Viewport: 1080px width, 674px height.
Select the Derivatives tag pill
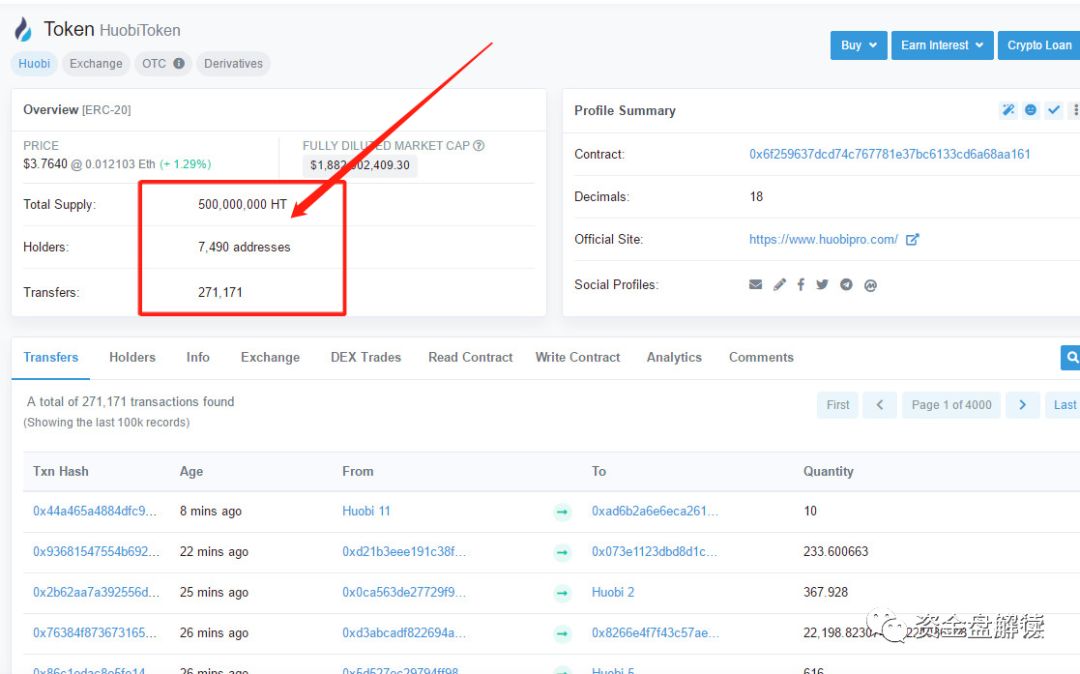tap(233, 63)
